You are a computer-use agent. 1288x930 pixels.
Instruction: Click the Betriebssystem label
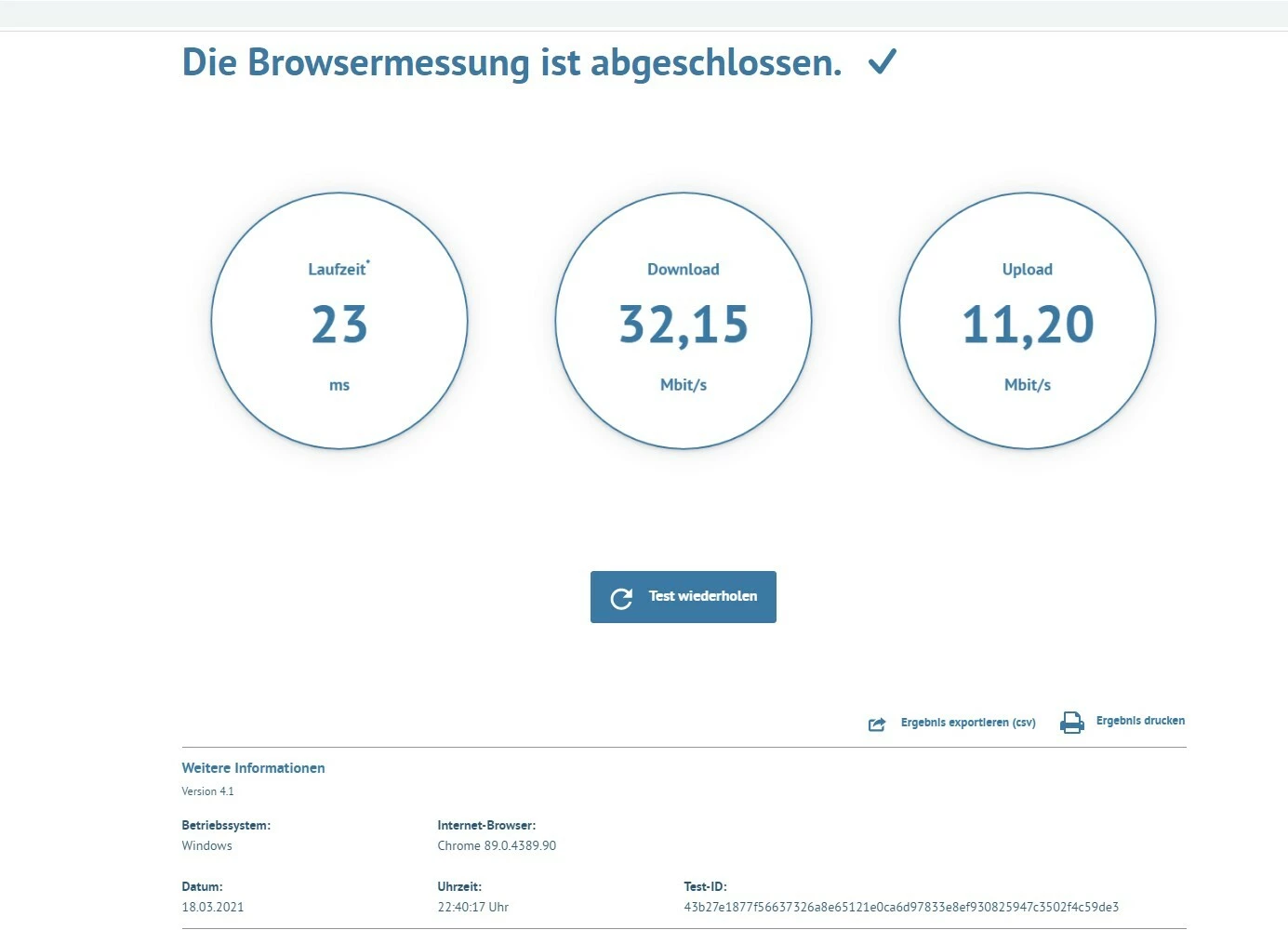[226, 826]
